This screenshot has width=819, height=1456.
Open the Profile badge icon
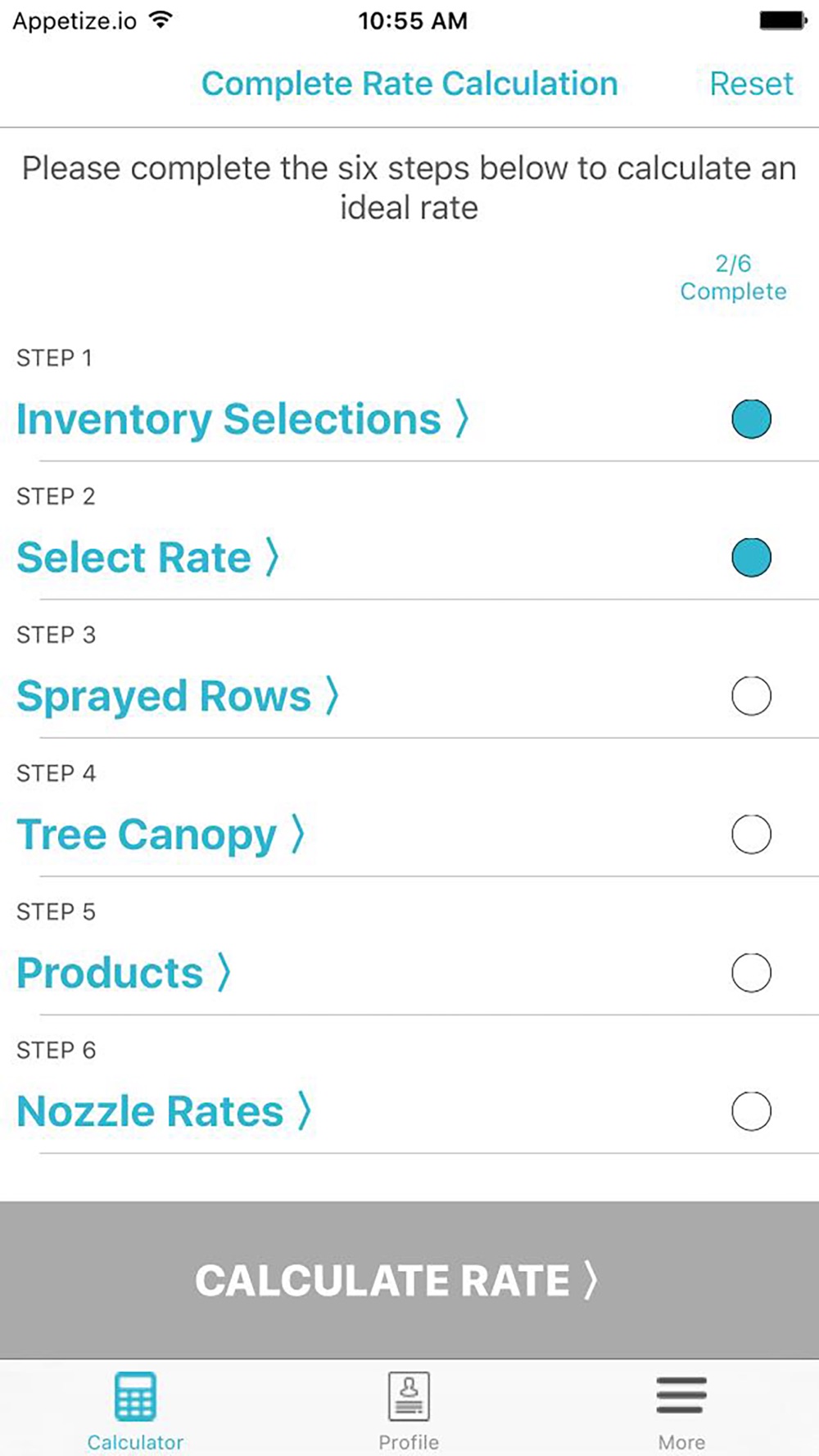click(409, 1396)
